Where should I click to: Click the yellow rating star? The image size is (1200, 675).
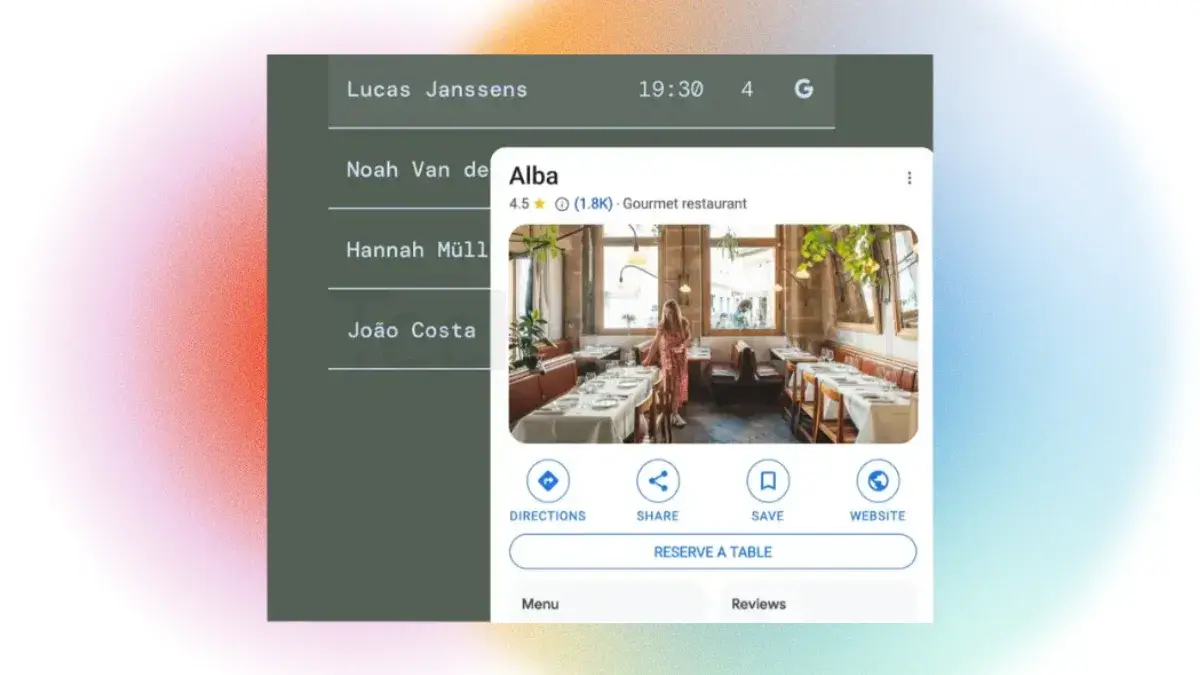pos(540,203)
